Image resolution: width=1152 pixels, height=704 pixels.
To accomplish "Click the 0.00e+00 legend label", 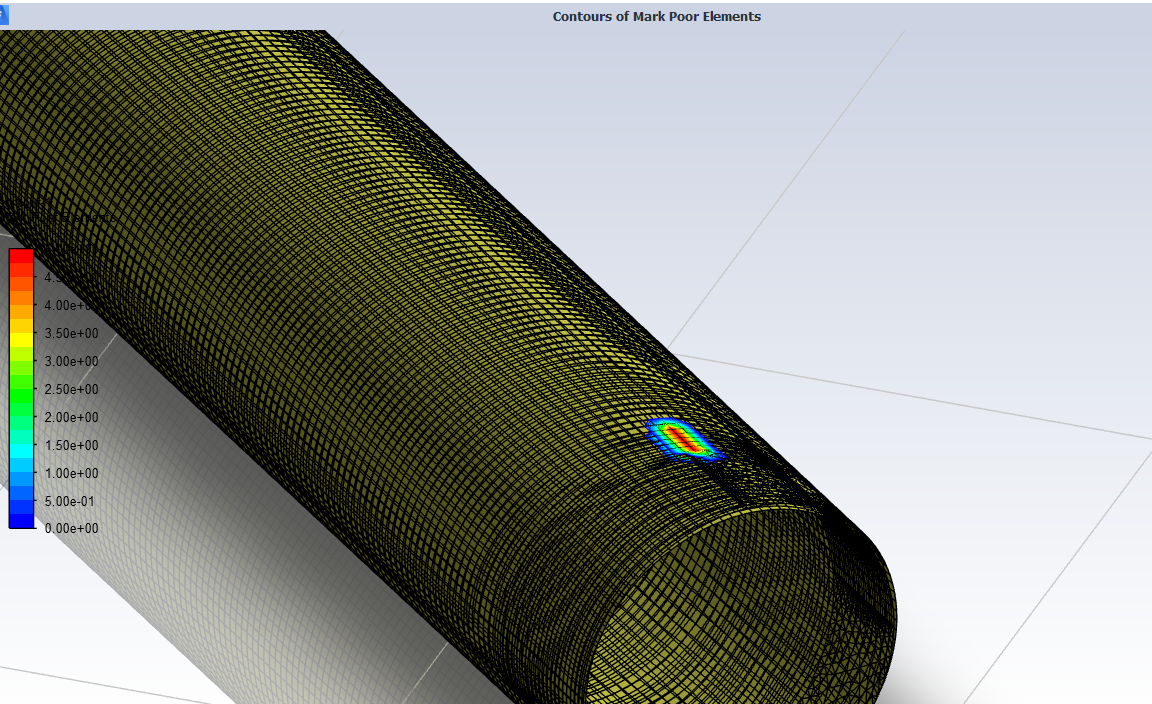I will [71, 529].
